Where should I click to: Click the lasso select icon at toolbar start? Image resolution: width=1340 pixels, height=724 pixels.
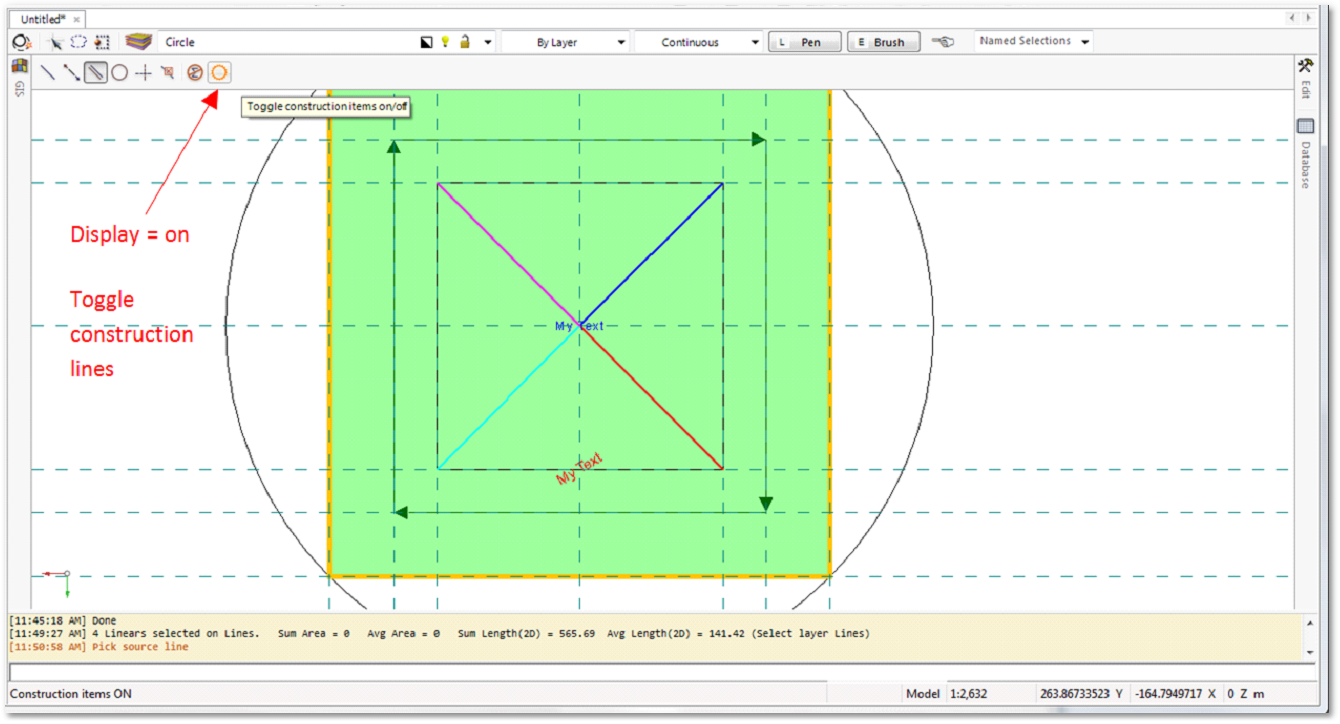point(21,42)
